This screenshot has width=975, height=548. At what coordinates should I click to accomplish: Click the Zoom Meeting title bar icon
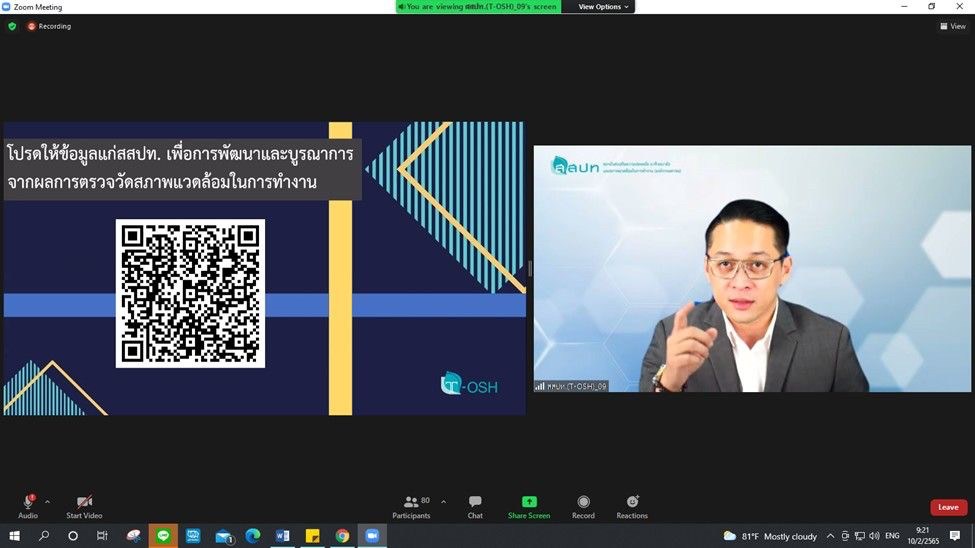(x=6, y=7)
